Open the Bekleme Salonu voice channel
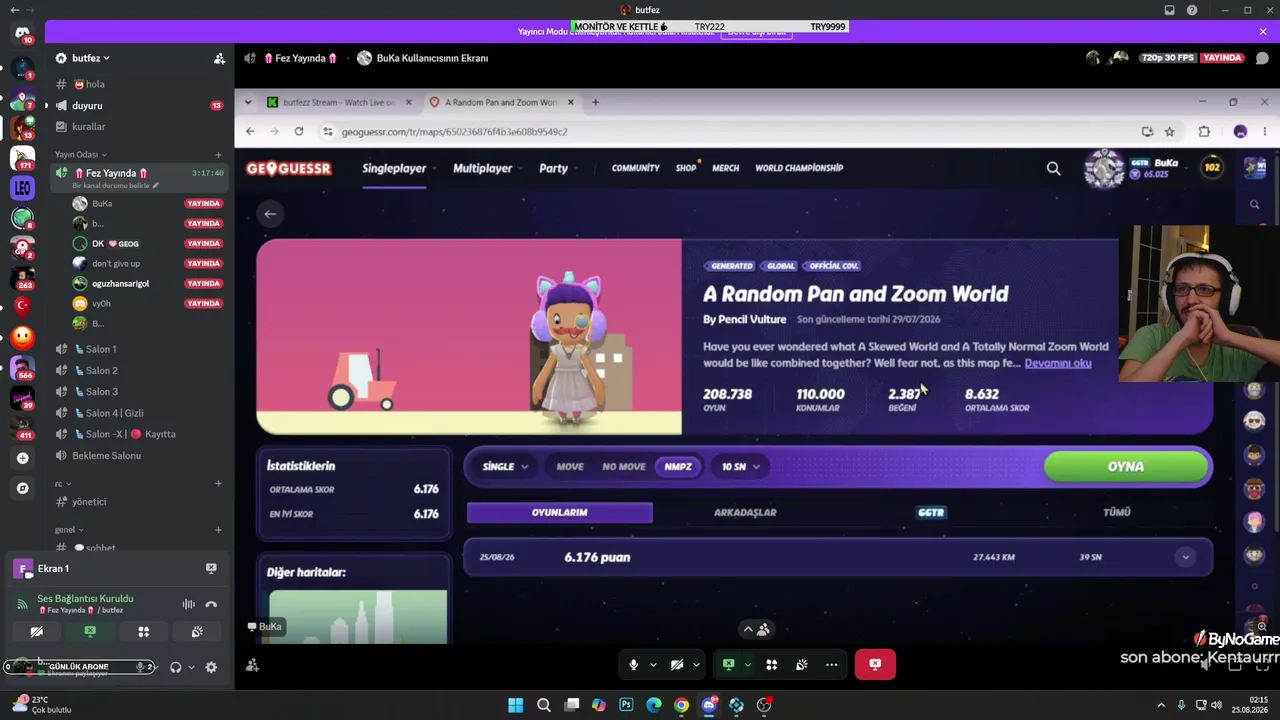1280x720 pixels. click(x=106, y=456)
